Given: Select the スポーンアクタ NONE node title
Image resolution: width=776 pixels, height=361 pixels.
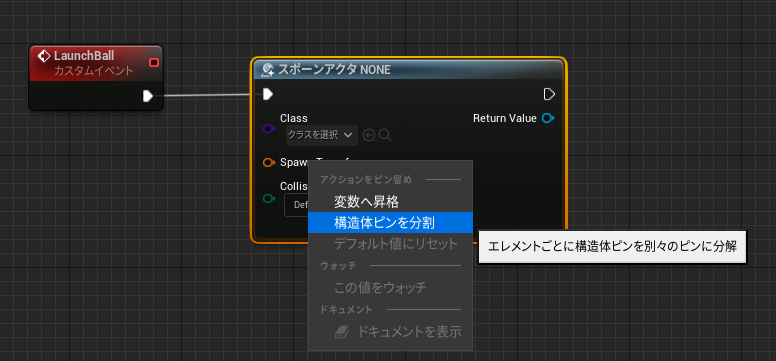Looking at the screenshot, I should 334,70.
